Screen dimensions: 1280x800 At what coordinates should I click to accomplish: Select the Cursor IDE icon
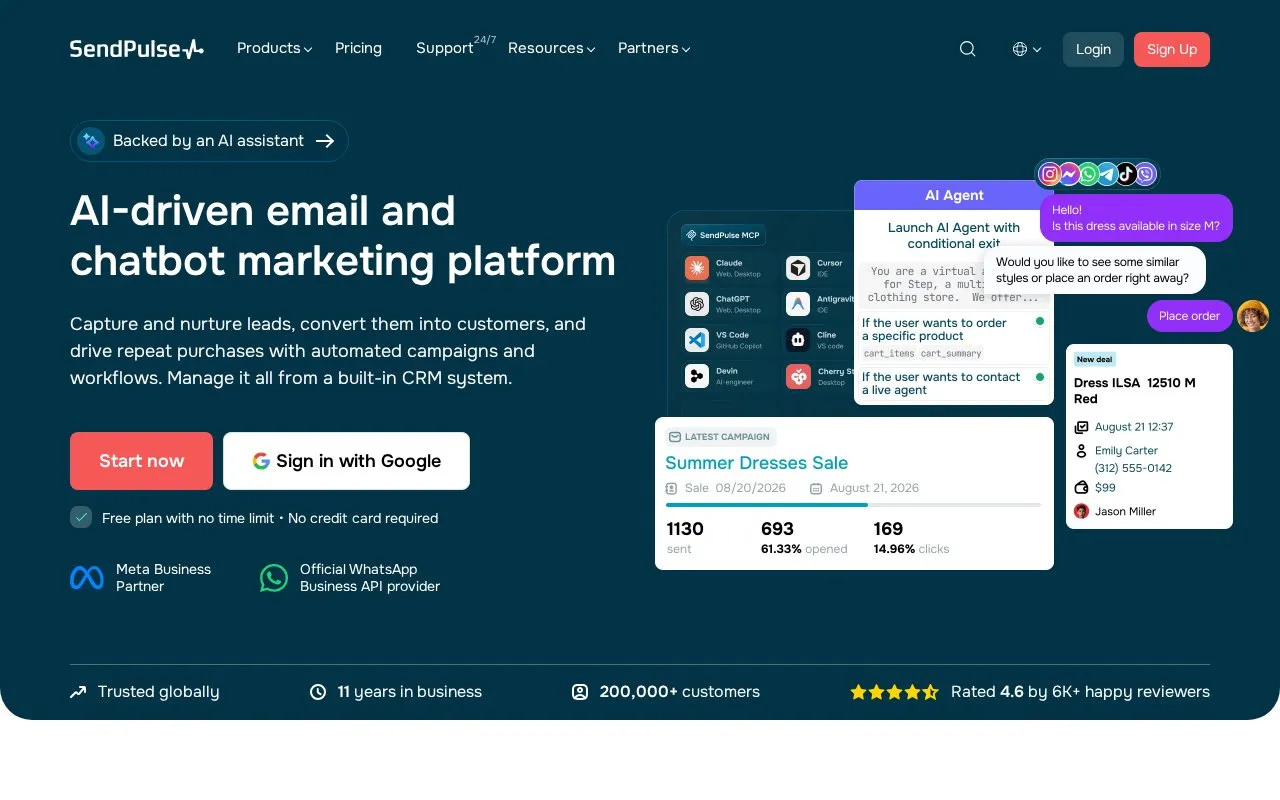click(x=798, y=268)
